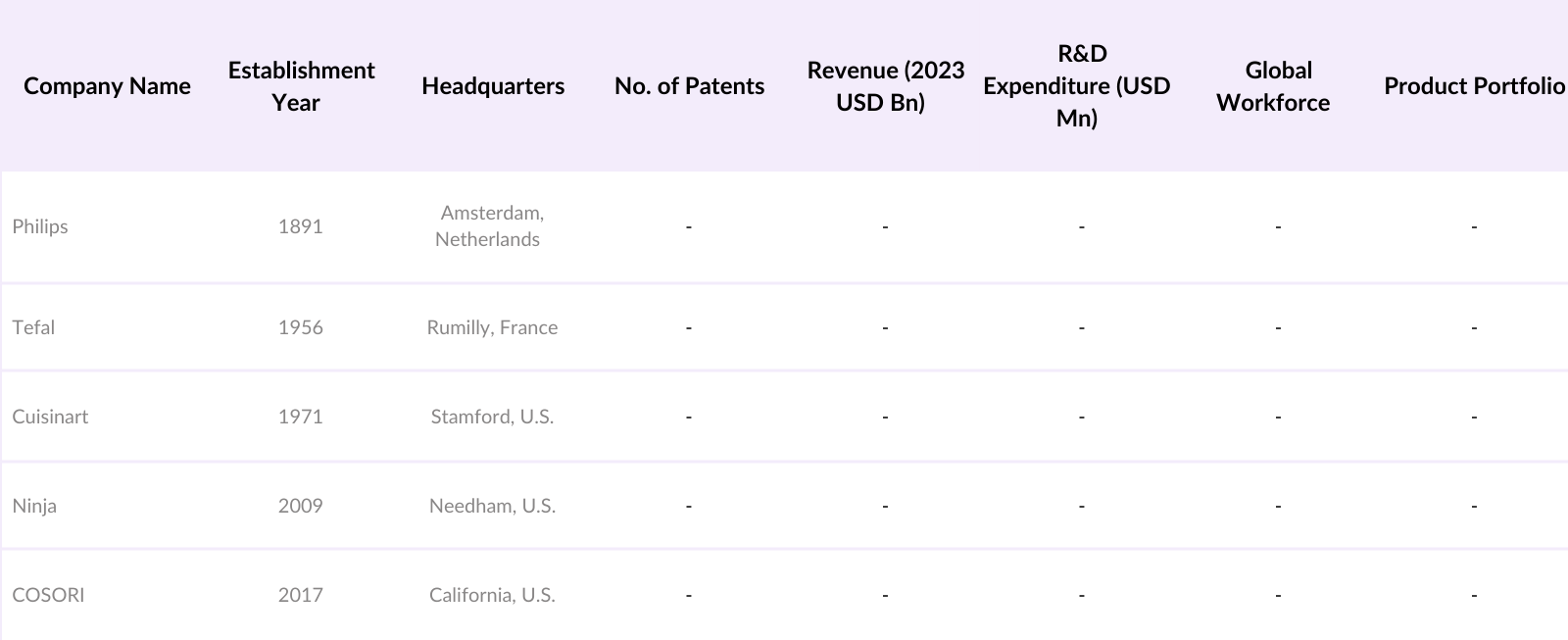Select the Tefal company row name
Screen dimensions: 1568x640
tap(33, 327)
